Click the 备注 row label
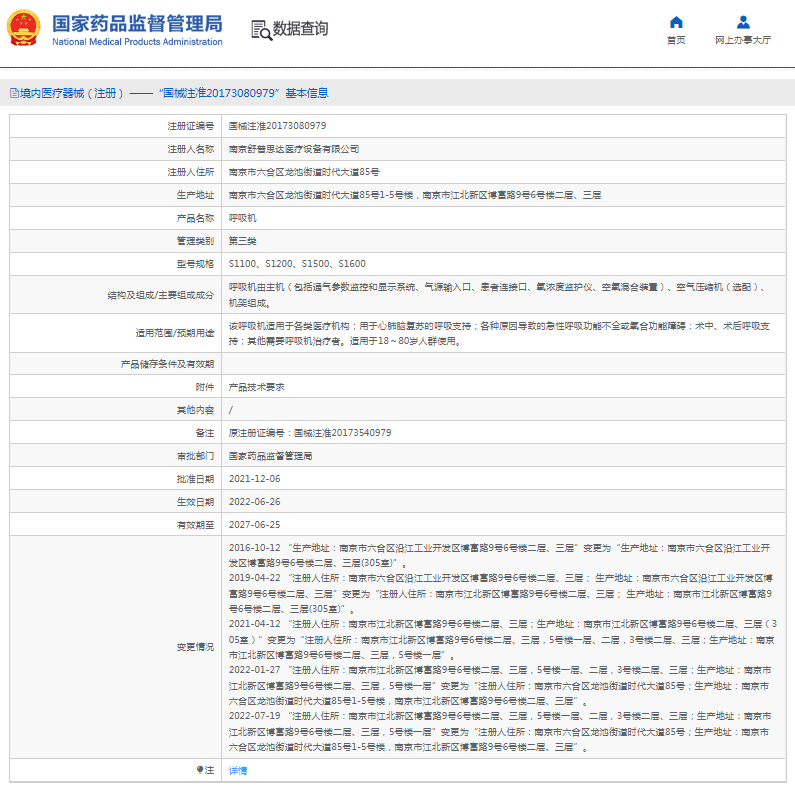The image size is (795, 786). point(205,433)
